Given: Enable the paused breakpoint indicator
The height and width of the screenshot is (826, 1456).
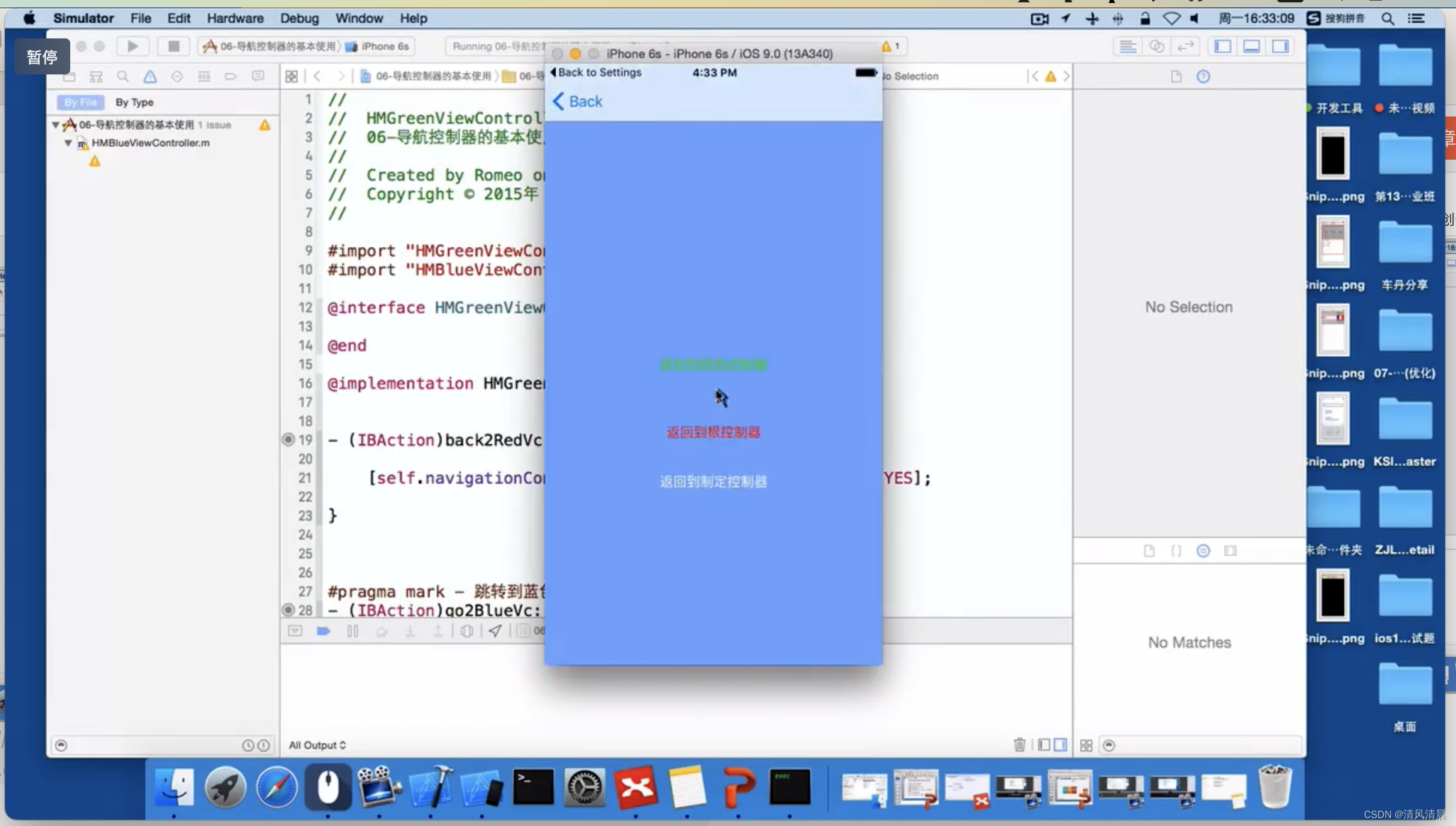Looking at the screenshot, I should point(323,630).
